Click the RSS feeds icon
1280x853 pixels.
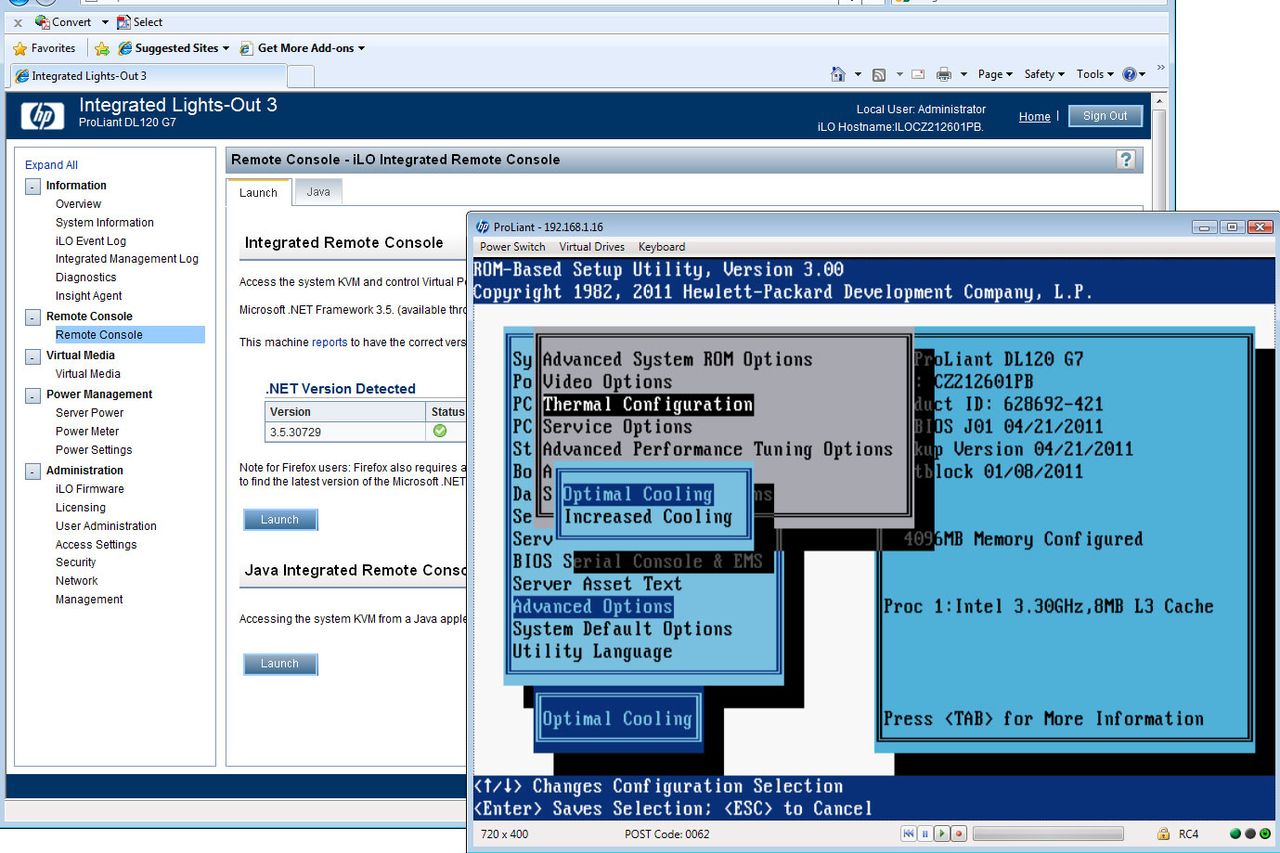(879, 74)
